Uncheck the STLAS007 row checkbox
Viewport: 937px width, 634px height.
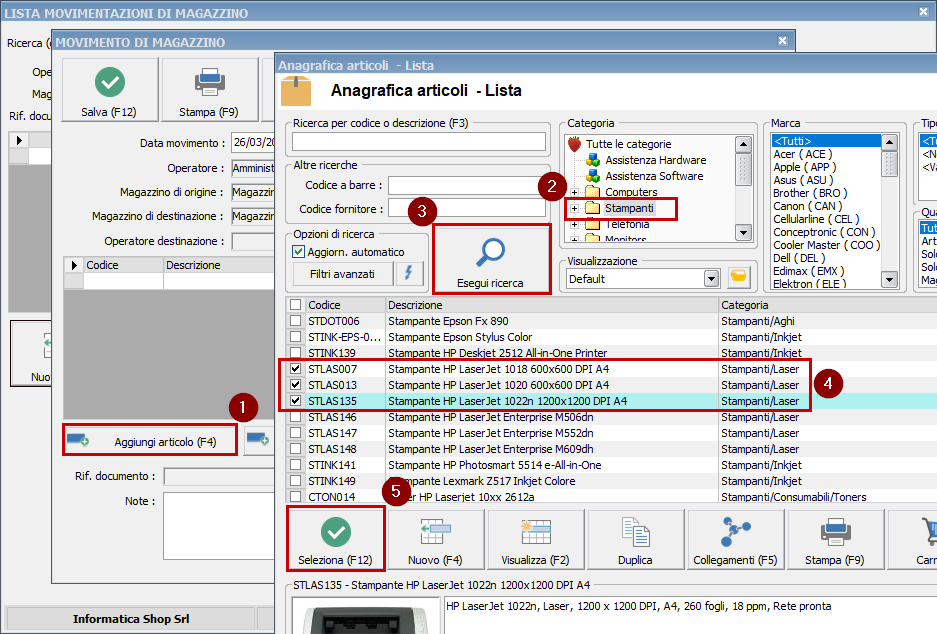[x=295, y=369]
